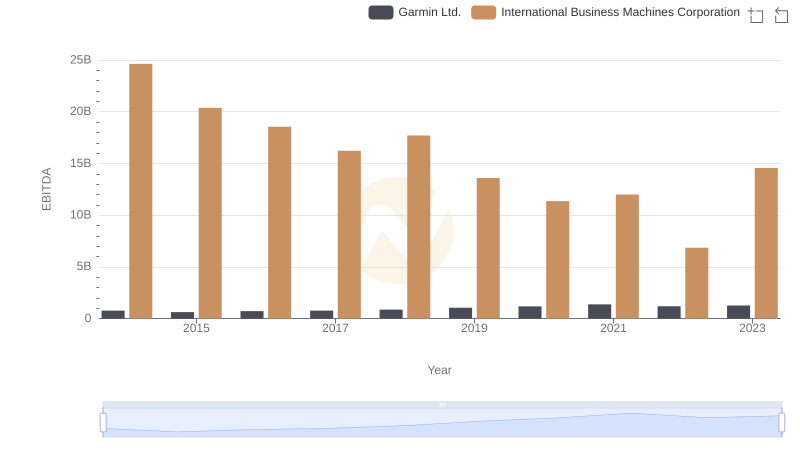Image resolution: width=800 pixels, height=461 pixels.
Task: Click the 15B y-axis label
Action: point(81,163)
